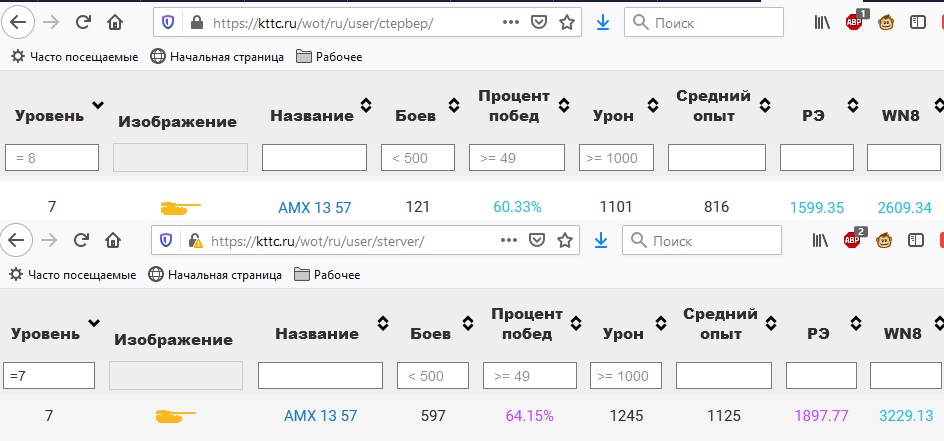Sort the Боев column in the table showing 121
This screenshot has height=441, width=944.
[x=454, y=105]
